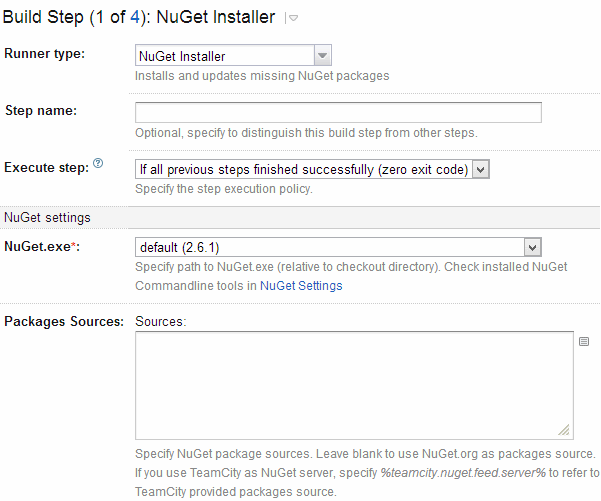This screenshot has height=501, width=601.
Task: Click the Step name label
Action: pos(41,111)
